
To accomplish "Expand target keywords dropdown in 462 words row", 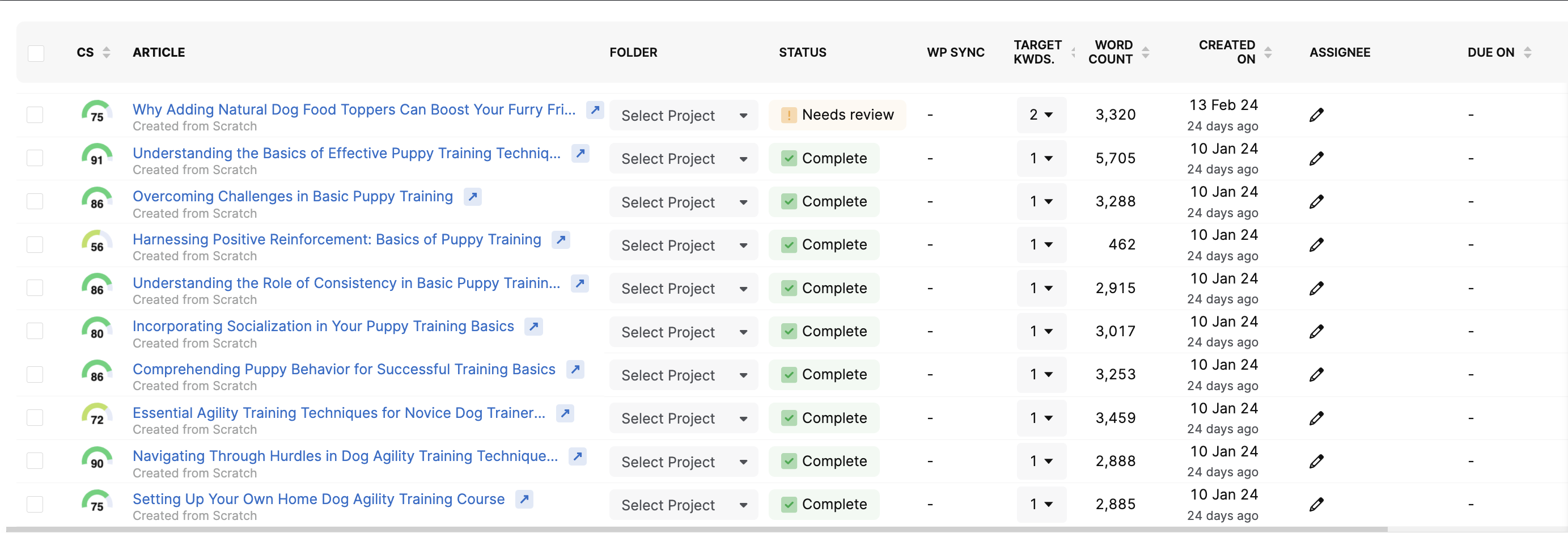I will (1041, 244).
